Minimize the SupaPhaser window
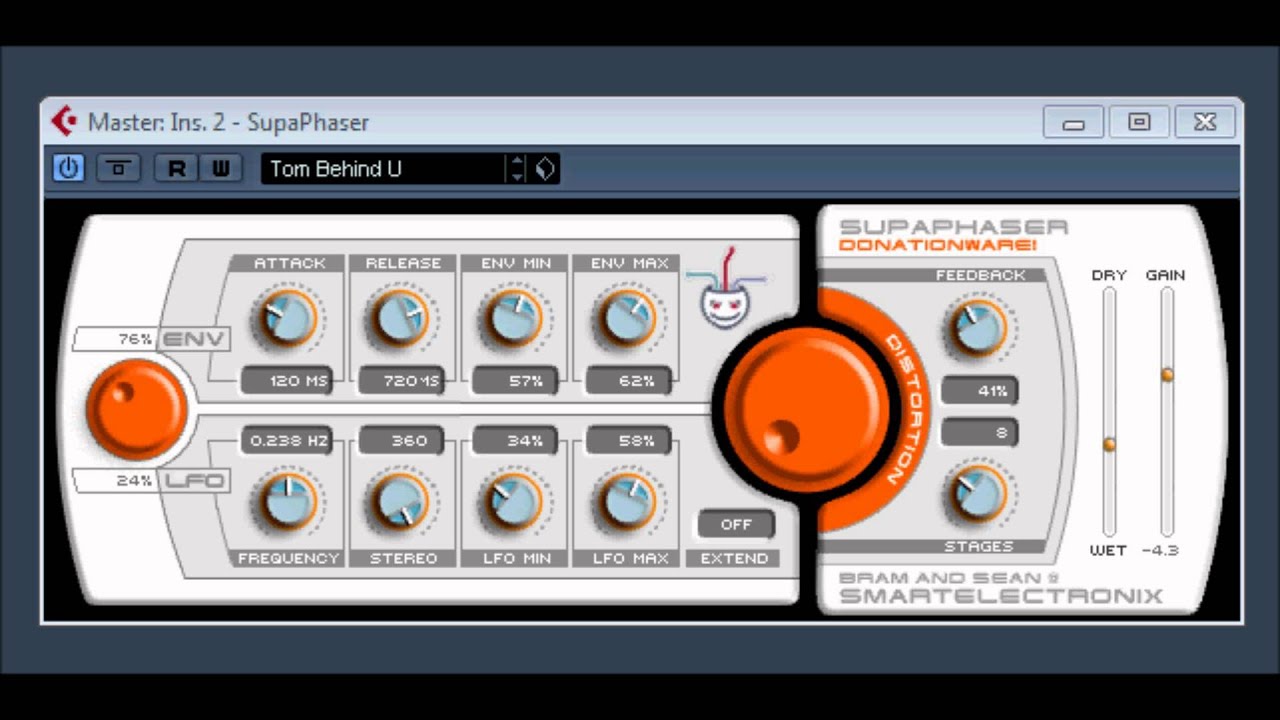This screenshot has height=720, width=1280. (x=1074, y=122)
